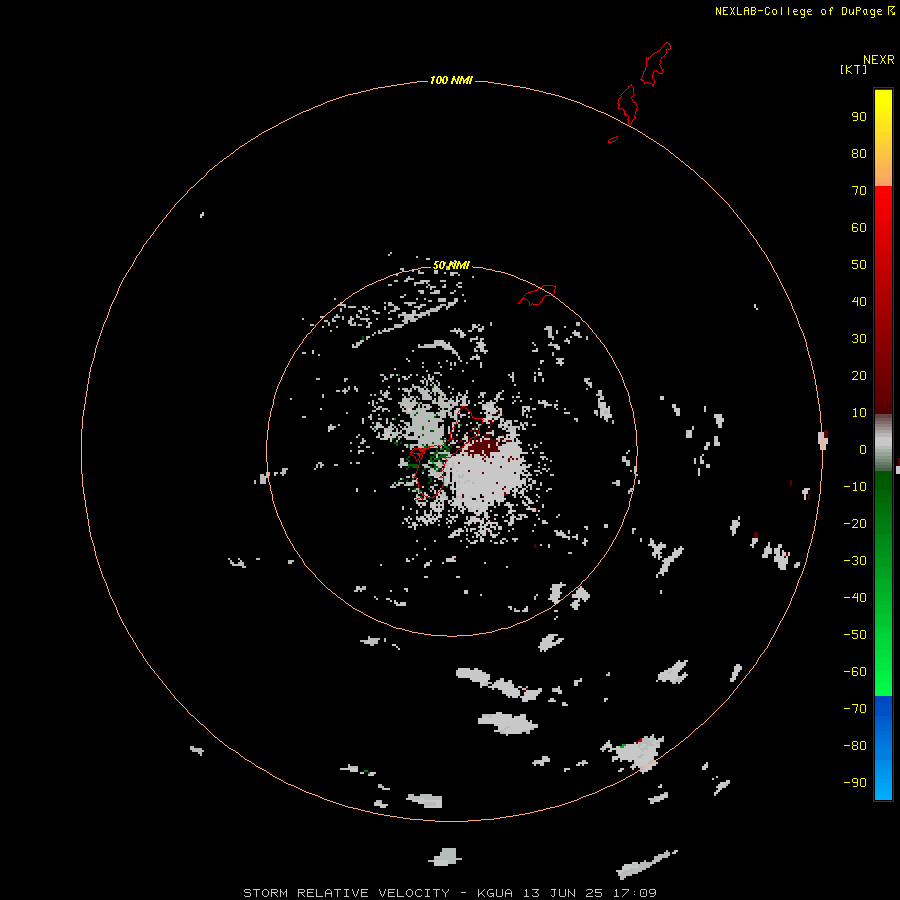Select the -90 knot scale label
The height and width of the screenshot is (900, 900).
(x=855, y=783)
